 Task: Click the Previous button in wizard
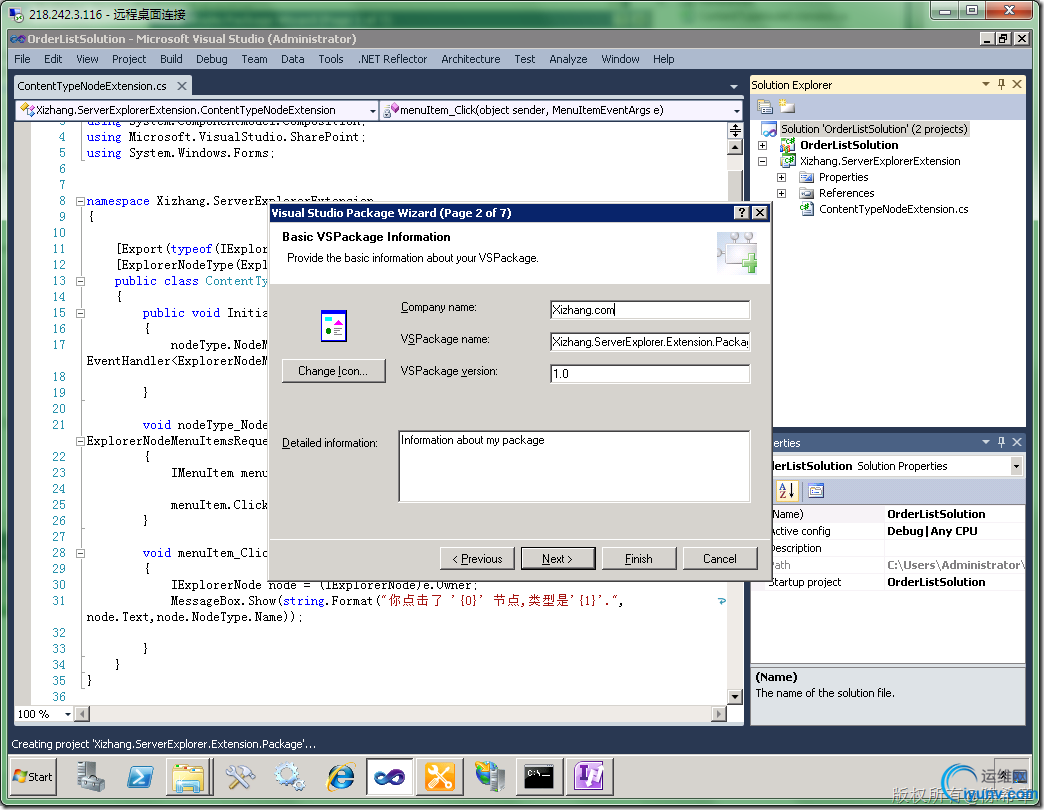click(477, 558)
